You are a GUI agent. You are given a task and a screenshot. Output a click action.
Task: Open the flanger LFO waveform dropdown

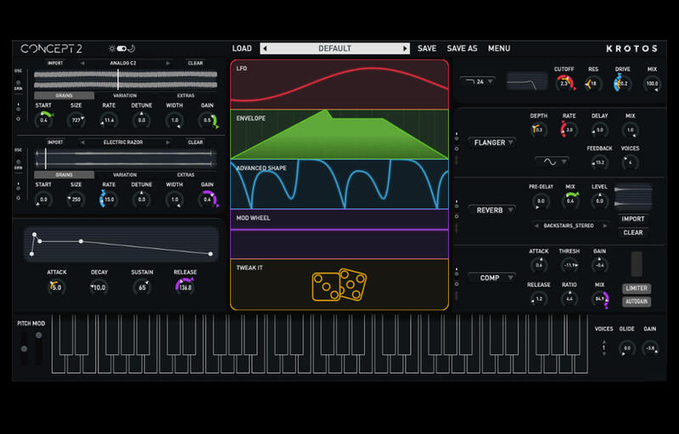point(553,162)
